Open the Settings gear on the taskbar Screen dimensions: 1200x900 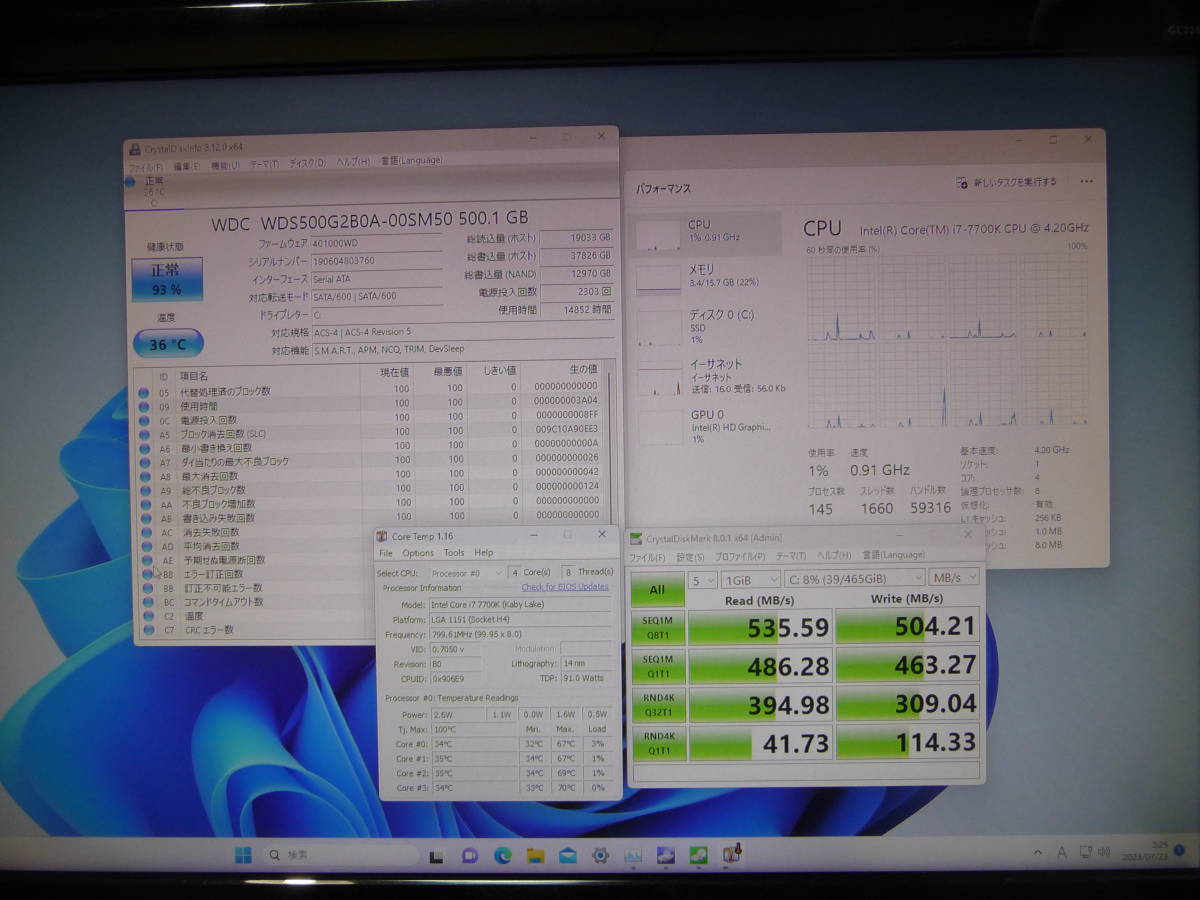(600, 857)
